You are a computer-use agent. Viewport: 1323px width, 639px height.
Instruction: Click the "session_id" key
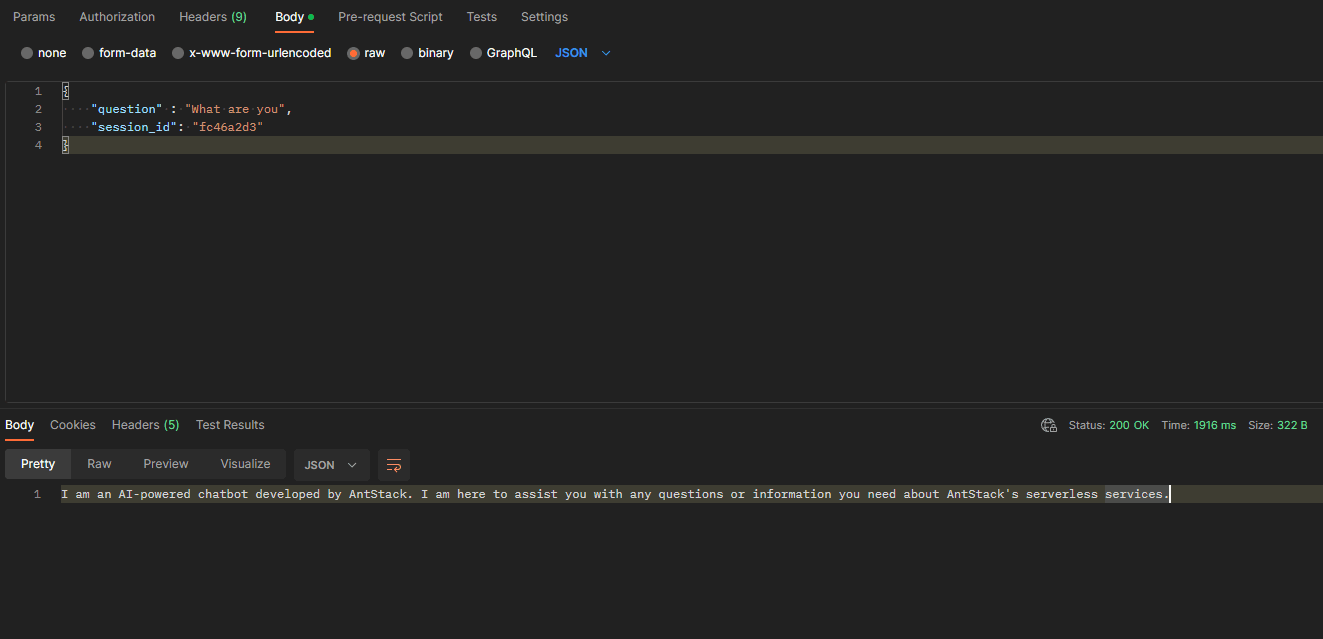(134, 127)
